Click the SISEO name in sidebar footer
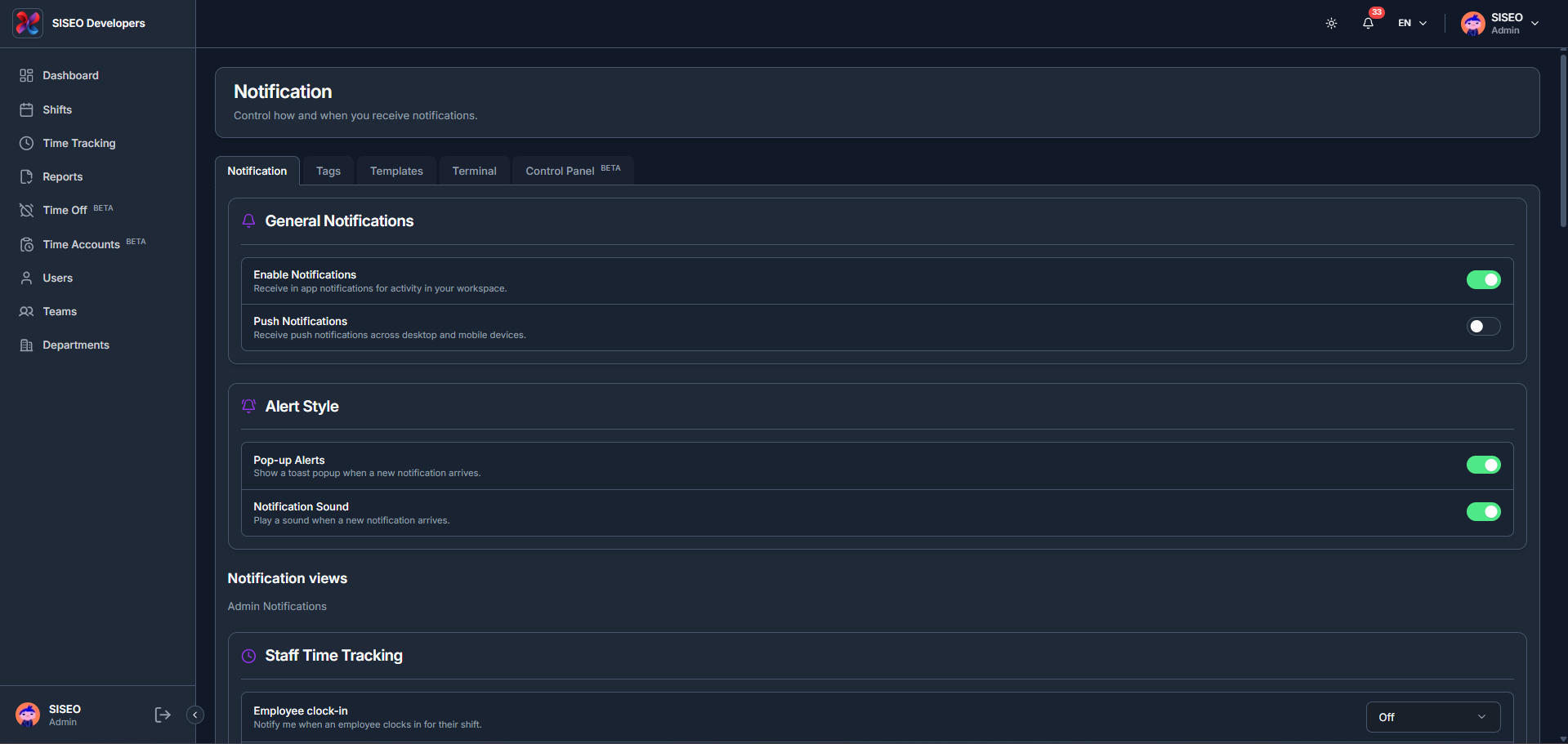 pyautogui.click(x=65, y=709)
